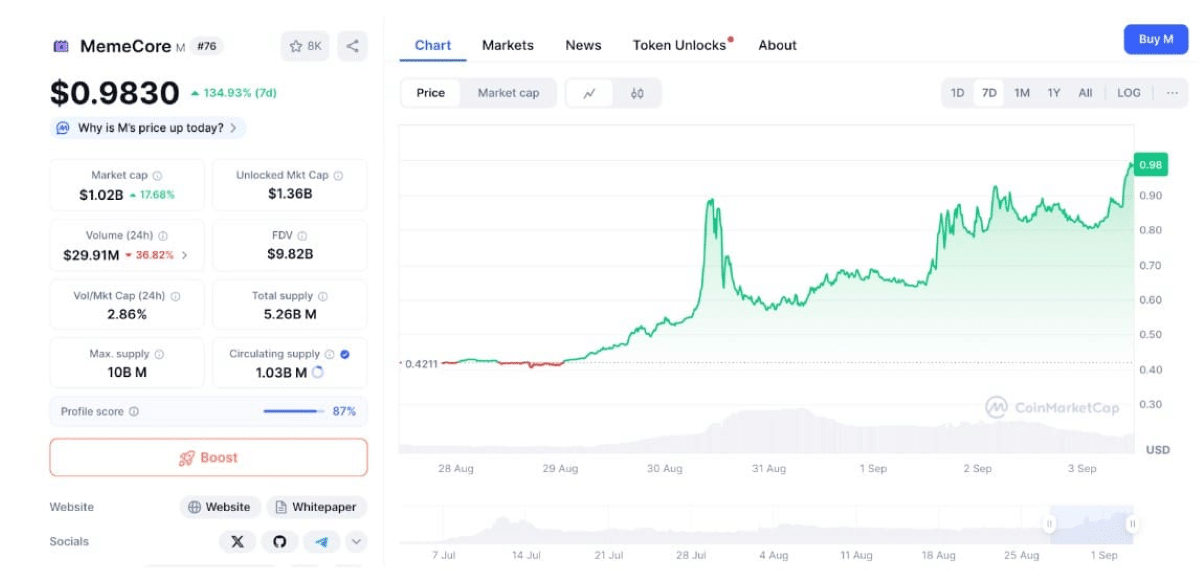The image size is (1200, 576).
Task: Add MemeCore to watchlist with star button
Action: pyautogui.click(x=306, y=45)
